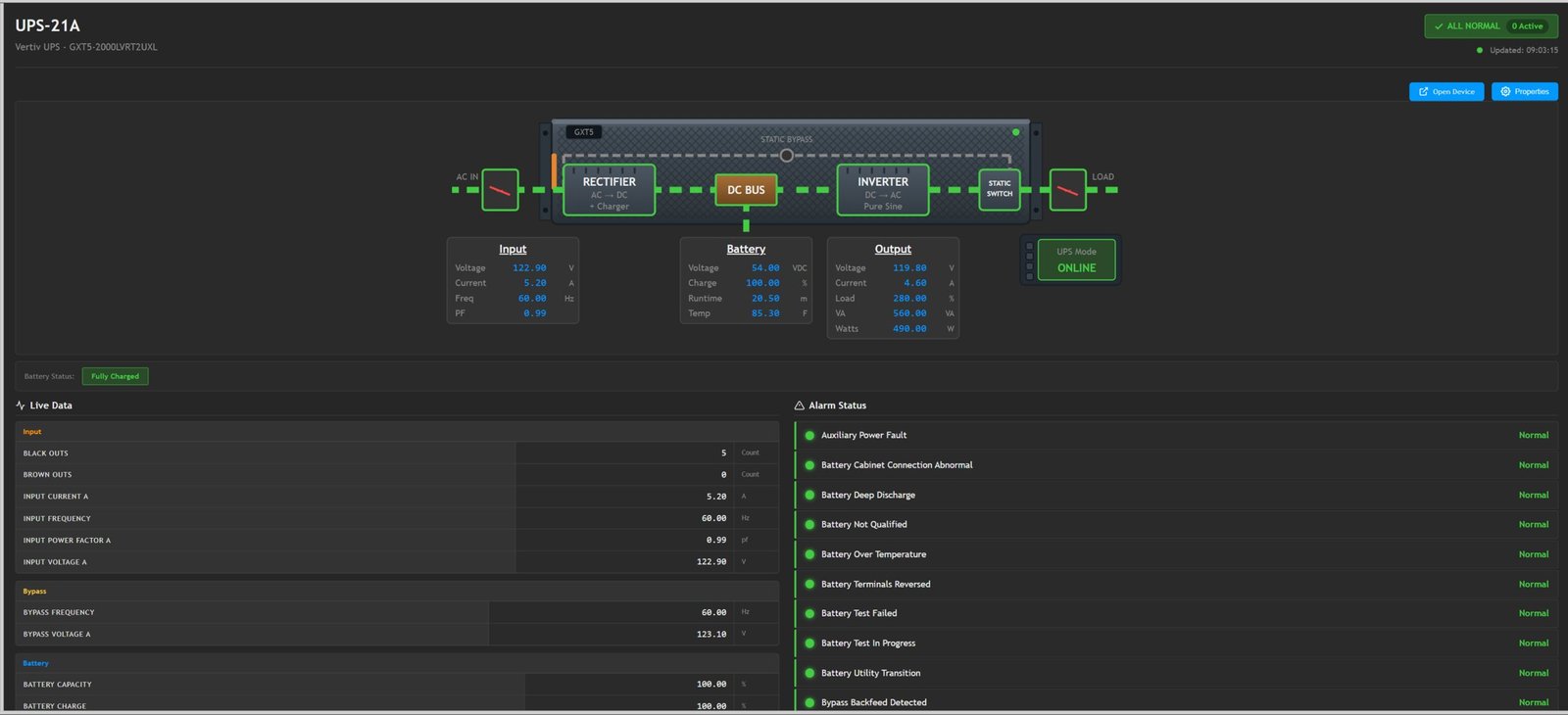This screenshot has width=1568, height=715.
Task: Click the UPS Mode ONLINE indicator
Action: click(1076, 260)
